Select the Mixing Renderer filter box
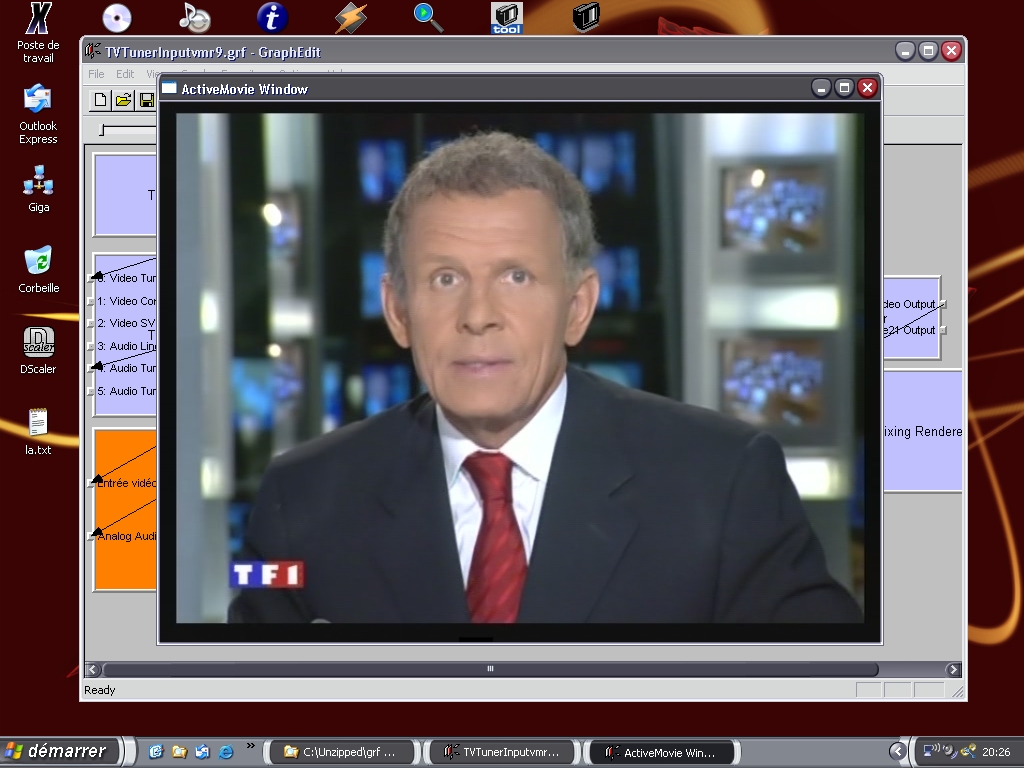 click(x=922, y=432)
